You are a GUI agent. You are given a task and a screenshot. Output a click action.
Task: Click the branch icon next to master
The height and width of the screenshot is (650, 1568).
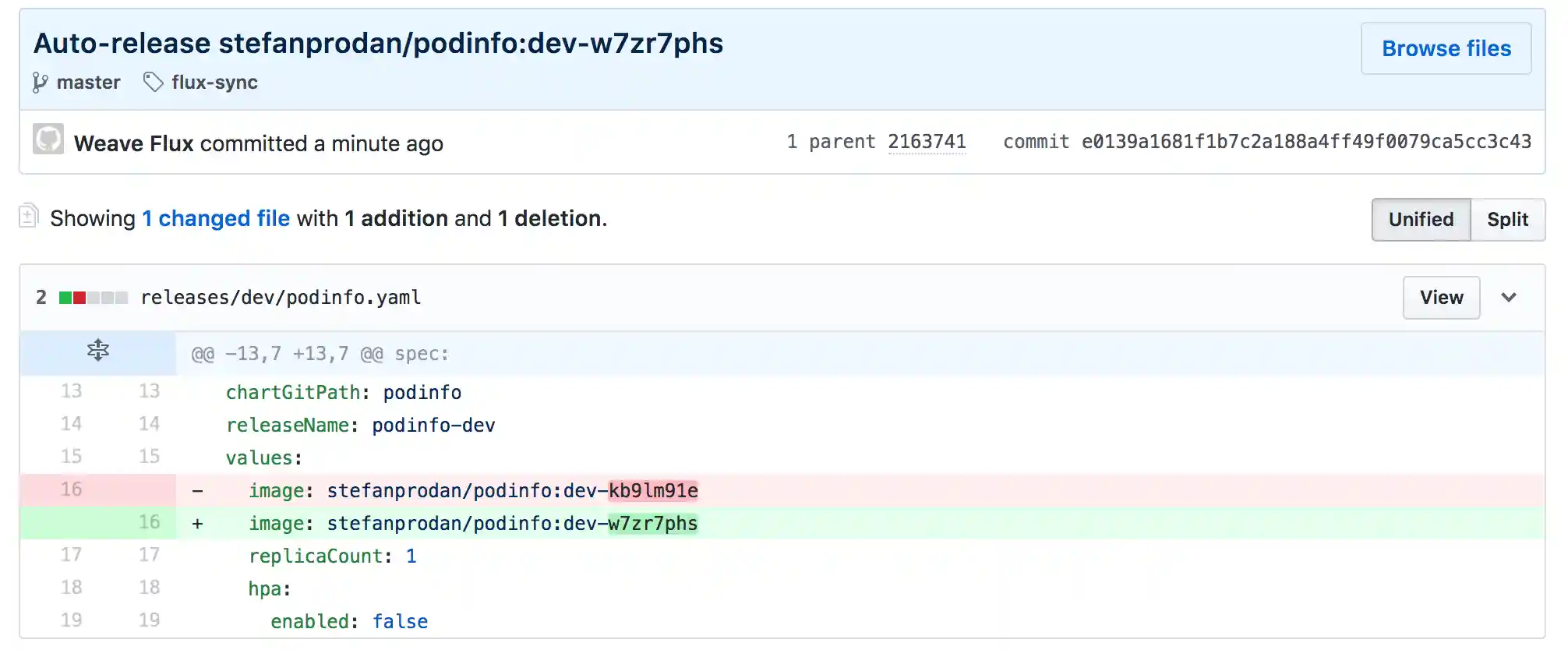pos(39,83)
